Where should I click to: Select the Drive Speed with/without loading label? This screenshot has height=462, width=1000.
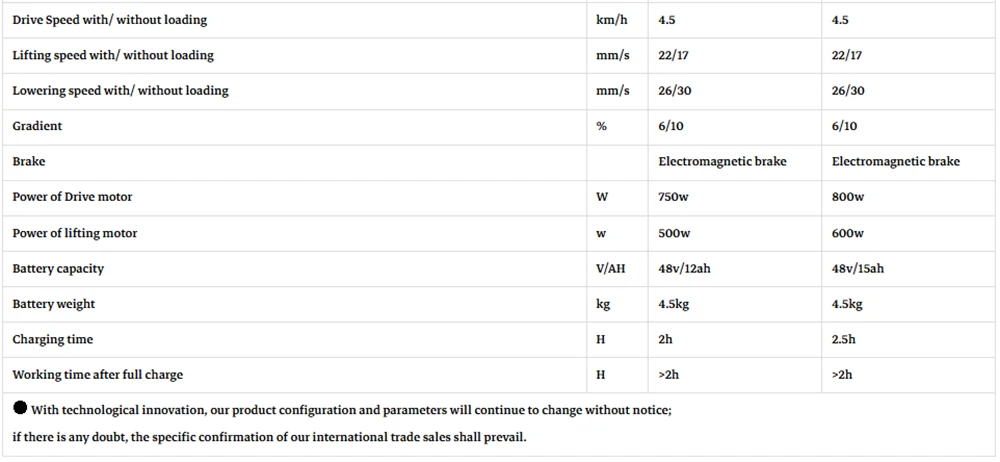110,20
